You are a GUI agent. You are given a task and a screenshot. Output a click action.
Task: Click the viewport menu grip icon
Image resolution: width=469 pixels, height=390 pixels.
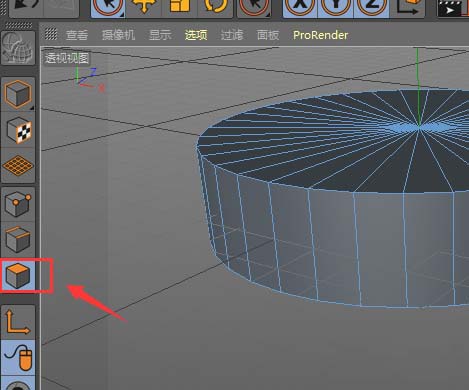(51, 34)
